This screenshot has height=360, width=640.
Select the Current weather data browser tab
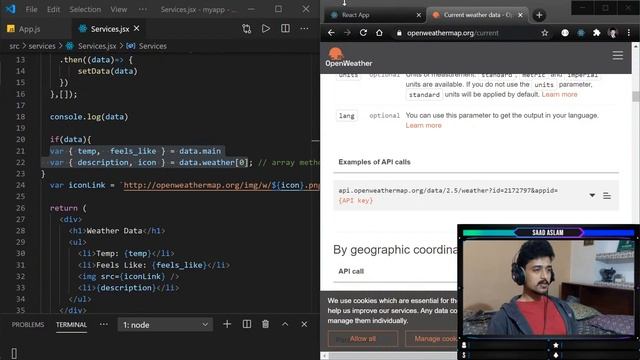(473, 15)
